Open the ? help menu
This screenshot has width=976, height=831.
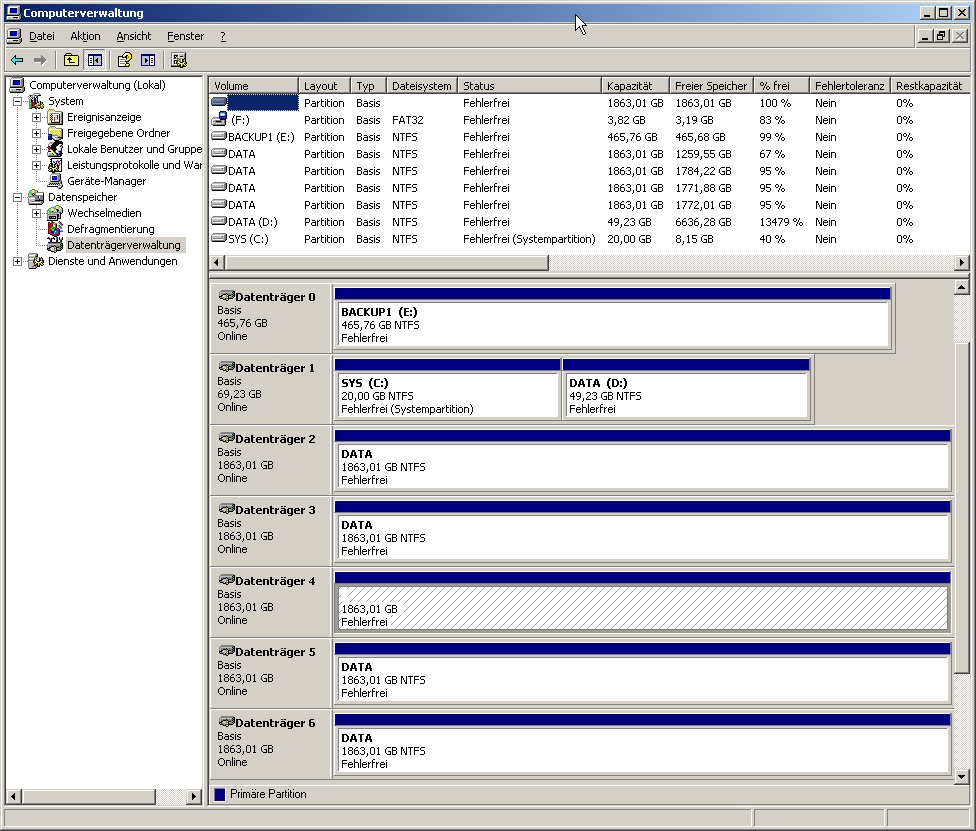tap(223, 36)
